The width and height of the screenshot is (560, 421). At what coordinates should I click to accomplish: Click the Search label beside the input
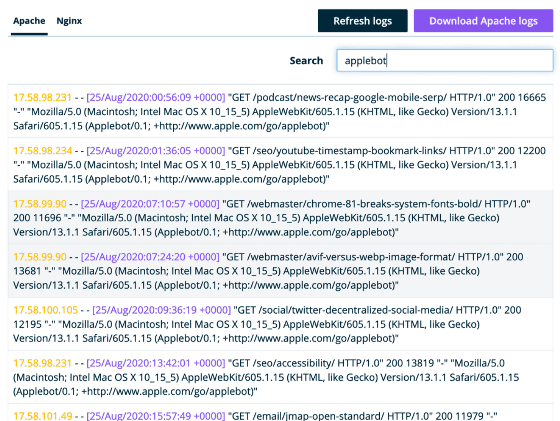coord(306,61)
